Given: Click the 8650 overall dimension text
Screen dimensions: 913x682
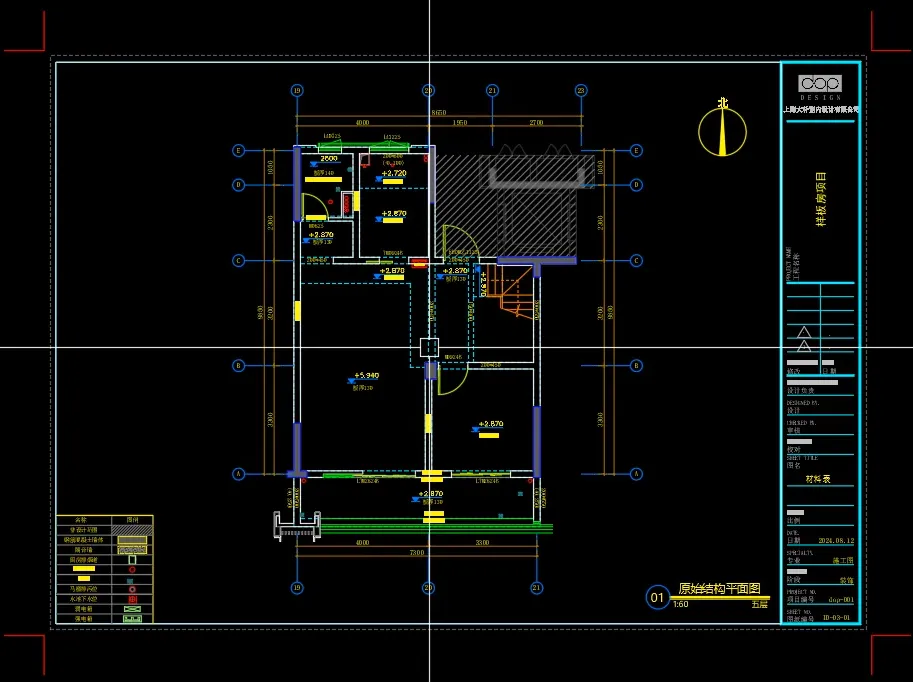Looking at the screenshot, I should click(x=438, y=112).
